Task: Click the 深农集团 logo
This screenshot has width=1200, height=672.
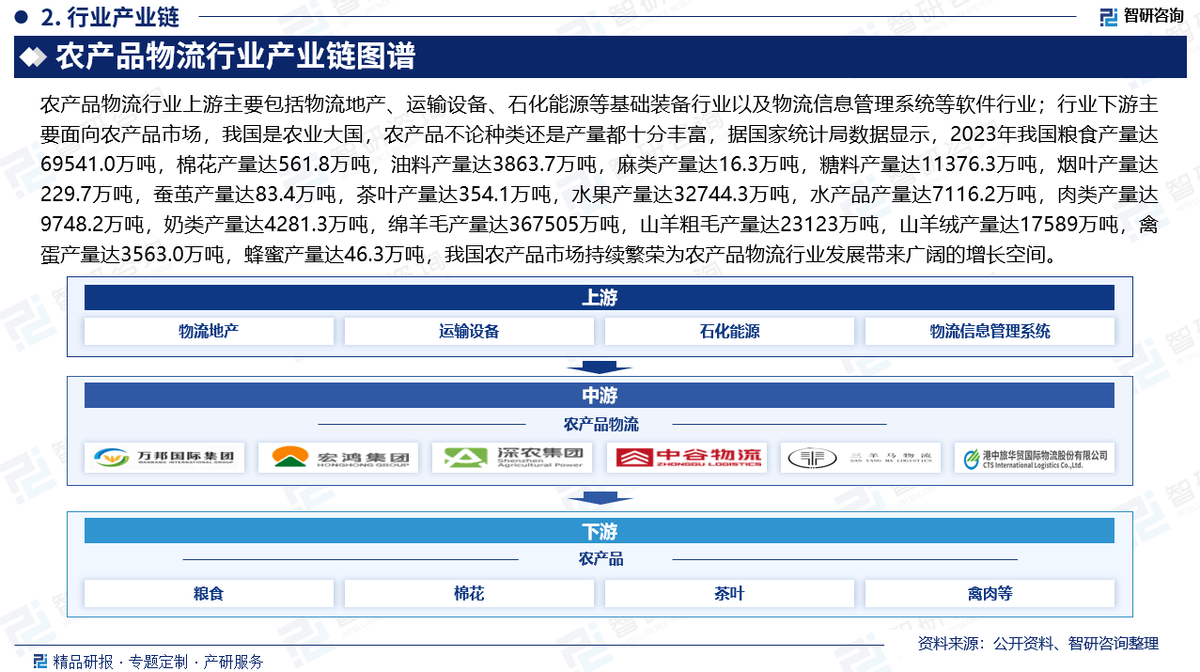Action: click(x=512, y=458)
